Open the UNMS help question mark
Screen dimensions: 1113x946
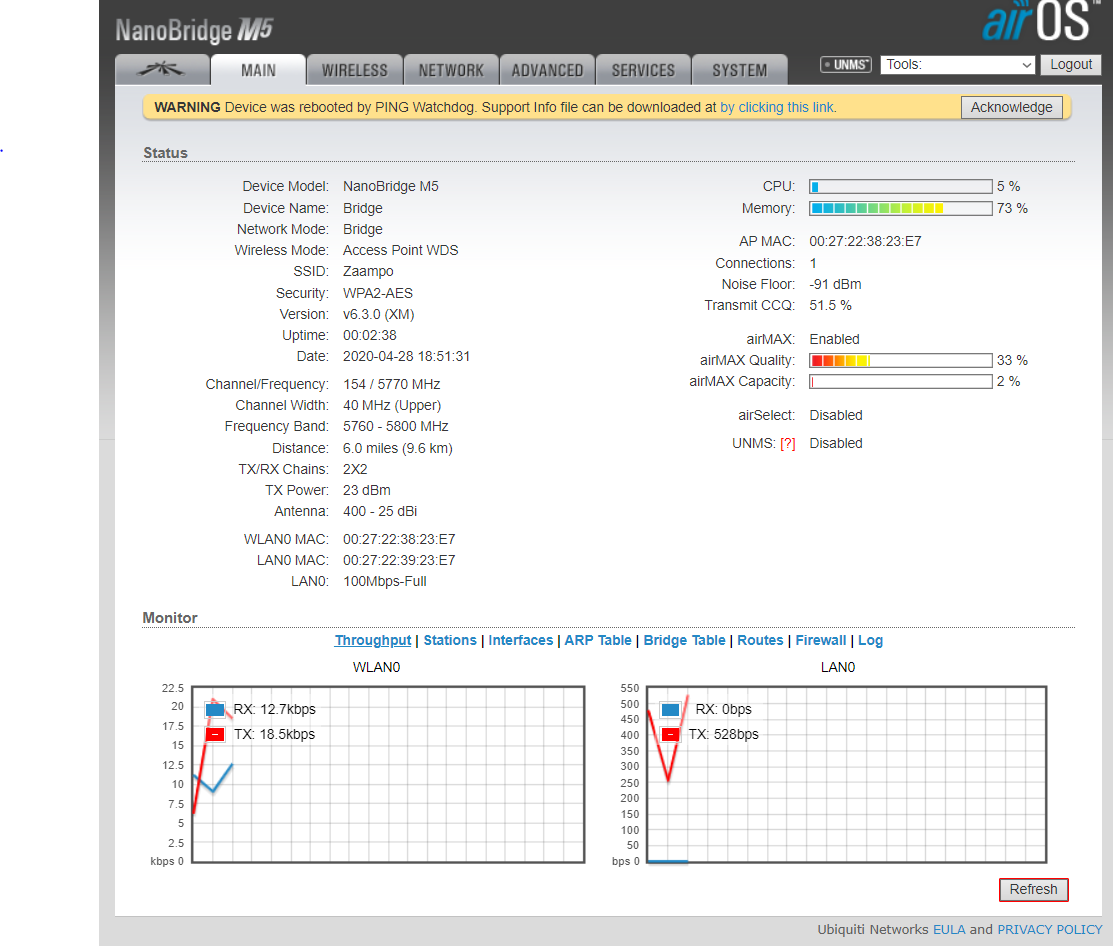click(x=787, y=444)
